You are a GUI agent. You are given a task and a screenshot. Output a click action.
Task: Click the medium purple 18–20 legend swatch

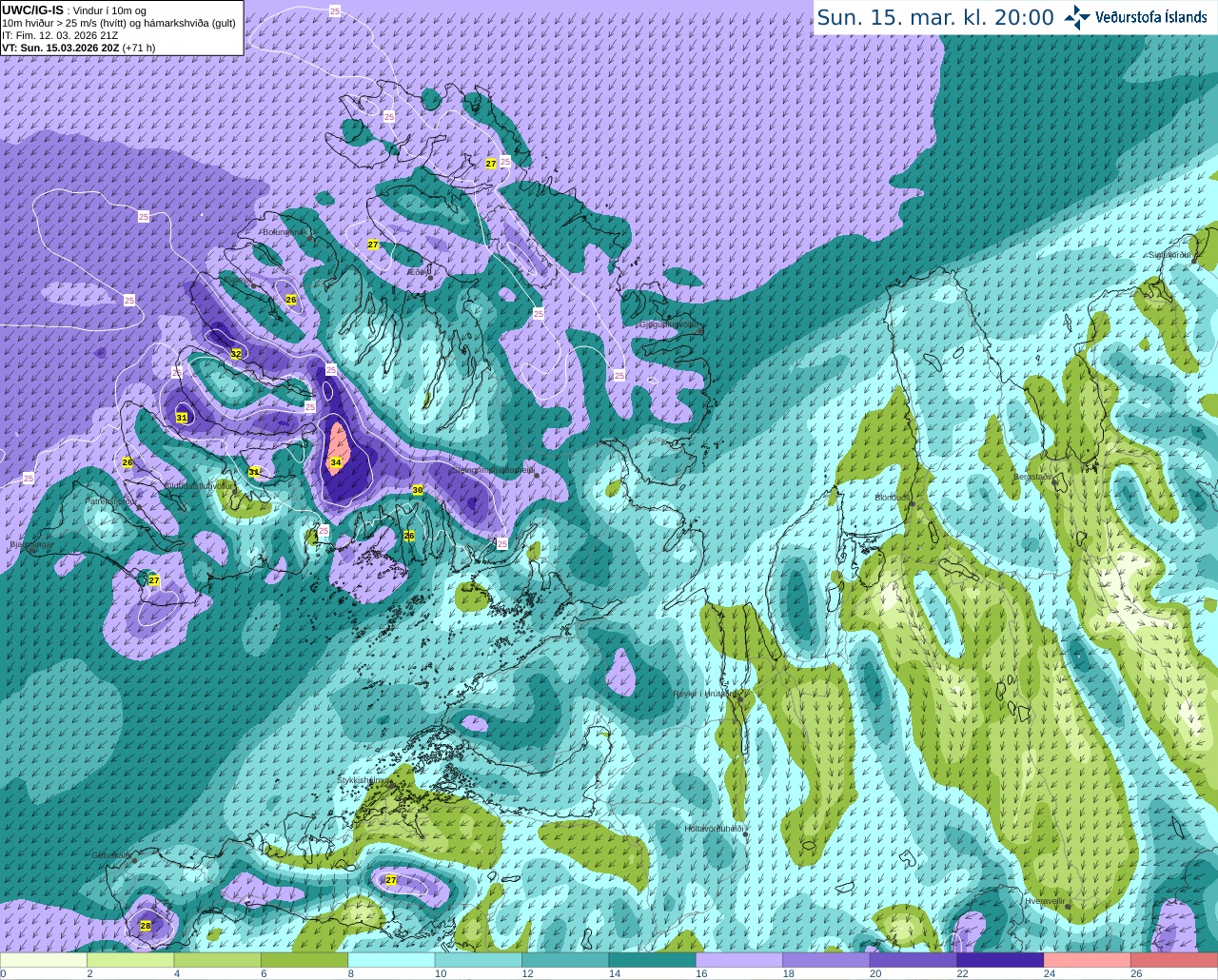827,960
